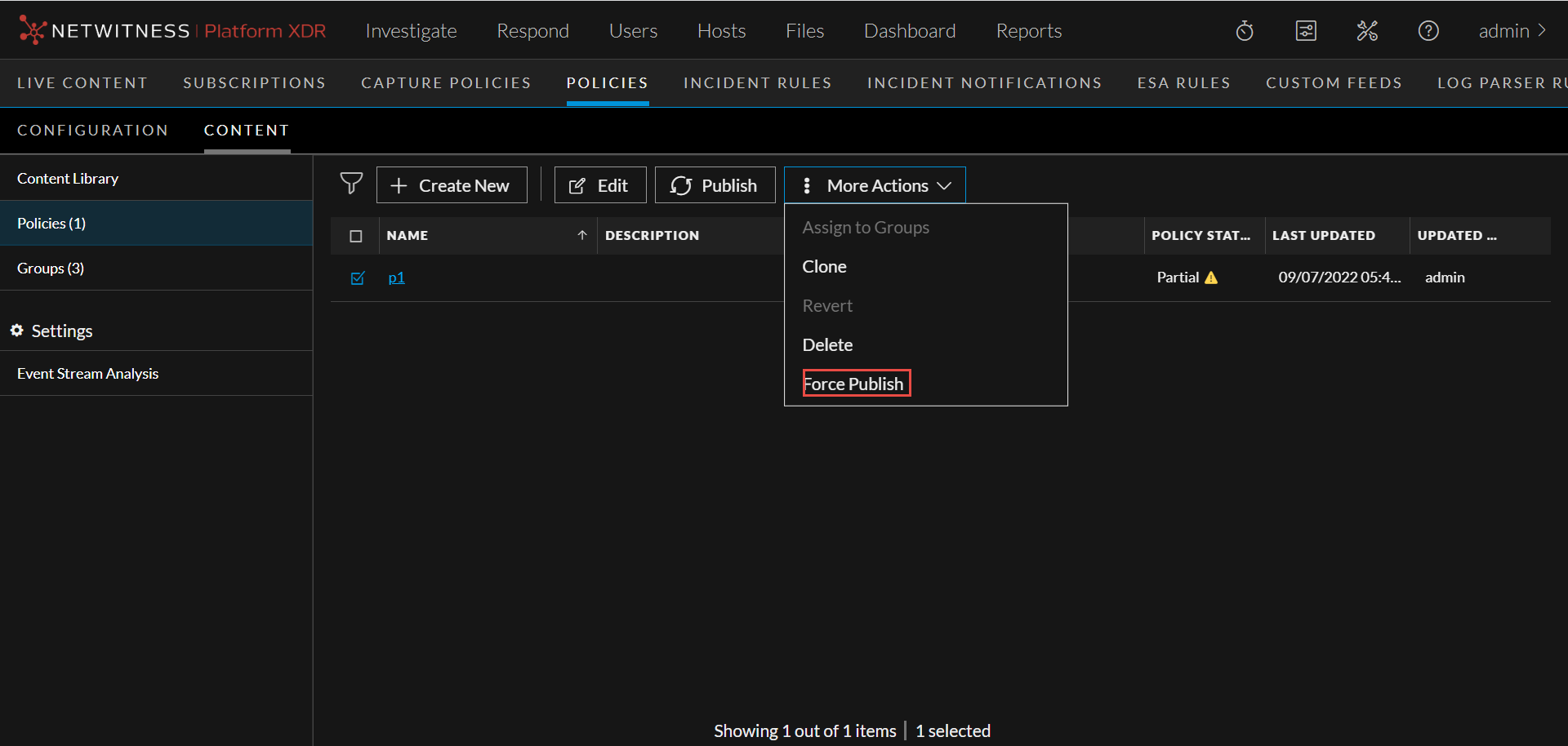Image resolution: width=1568 pixels, height=746 pixels.
Task: Open the tasks list icon in header
Action: (x=1306, y=31)
